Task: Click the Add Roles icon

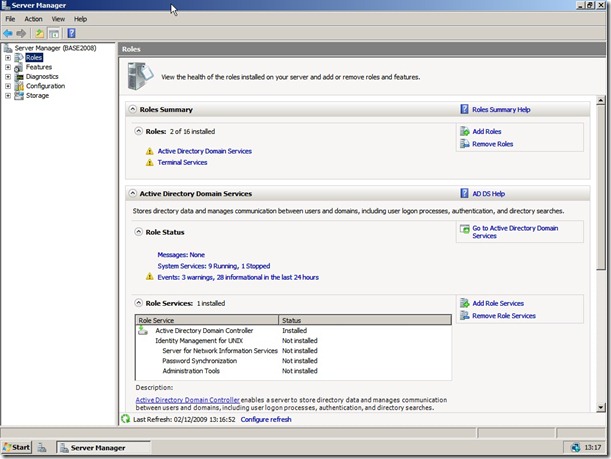Action: 464,131
